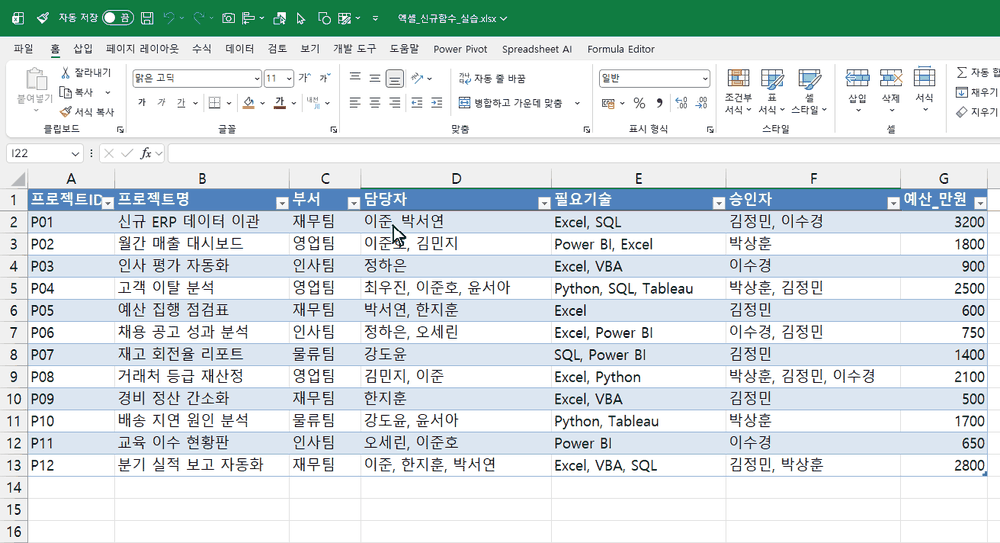
Task: Click 병합하고 가운데 맞춤 merge button
Action: (511, 103)
